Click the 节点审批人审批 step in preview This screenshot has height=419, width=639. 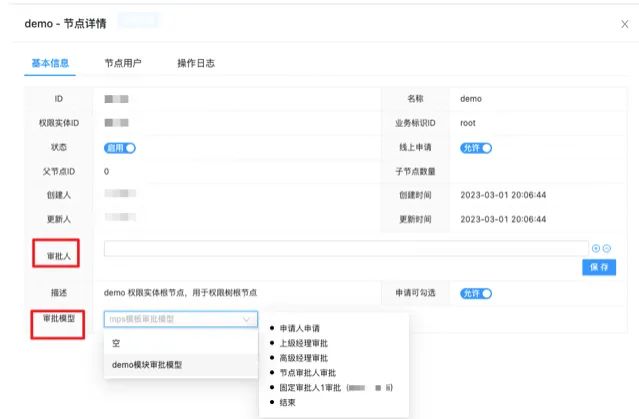pyautogui.click(x=308, y=373)
